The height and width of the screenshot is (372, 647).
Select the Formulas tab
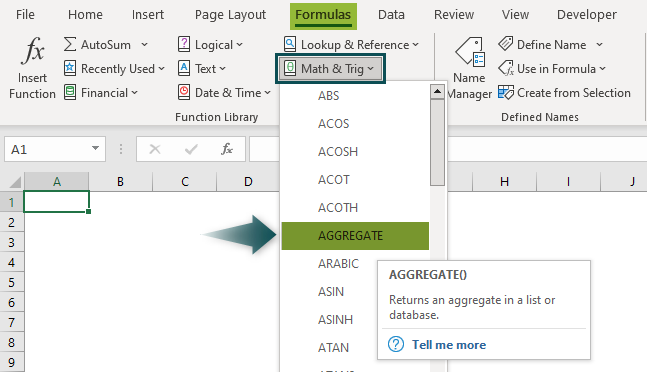[x=323, y=15]
